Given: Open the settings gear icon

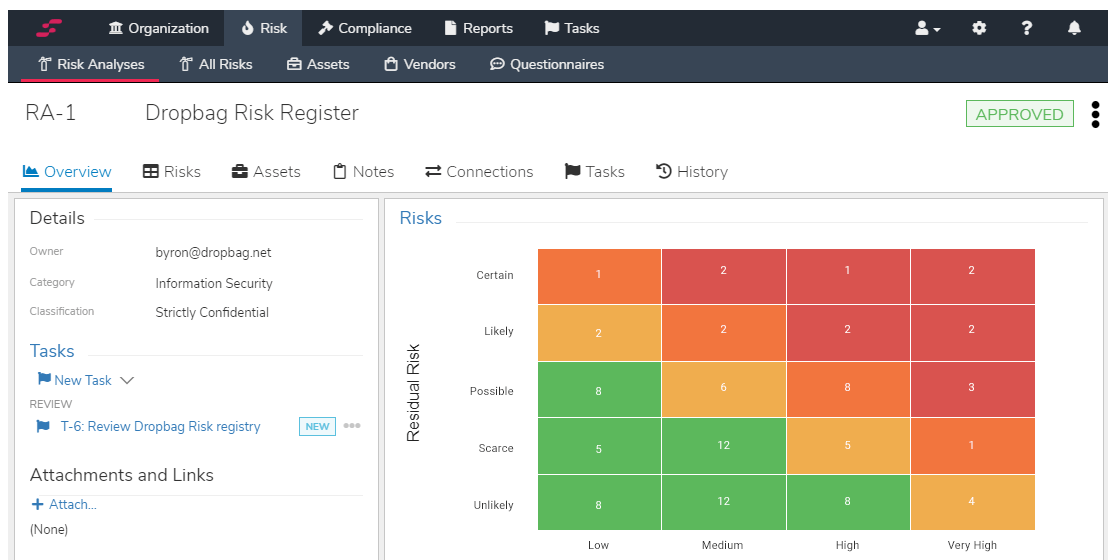Looking at the screenshot, I should [979, 28].
